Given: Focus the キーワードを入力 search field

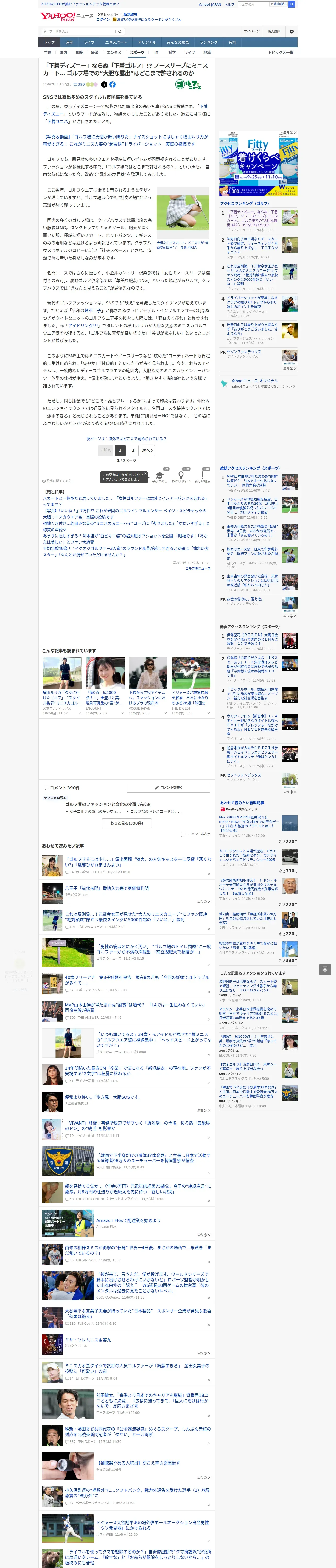Looking at the screenshot, I should coord(79,32).
